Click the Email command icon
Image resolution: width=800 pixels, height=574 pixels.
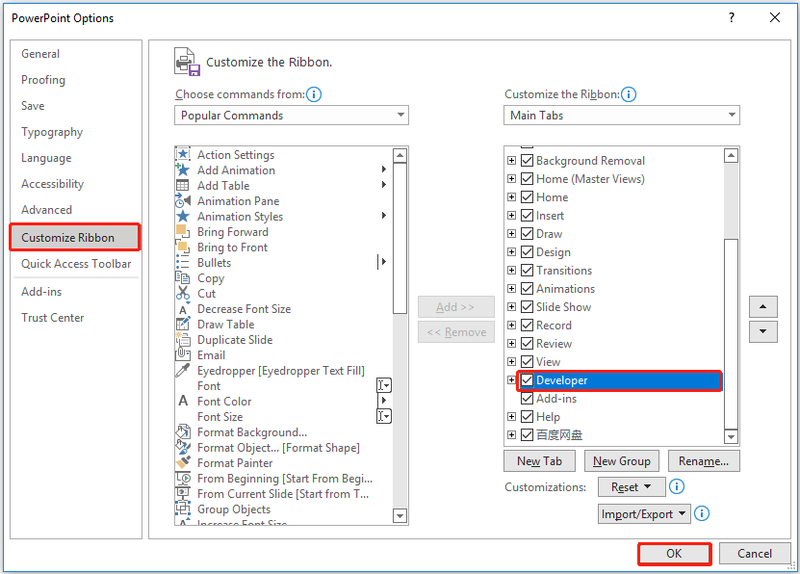[183, 355]
